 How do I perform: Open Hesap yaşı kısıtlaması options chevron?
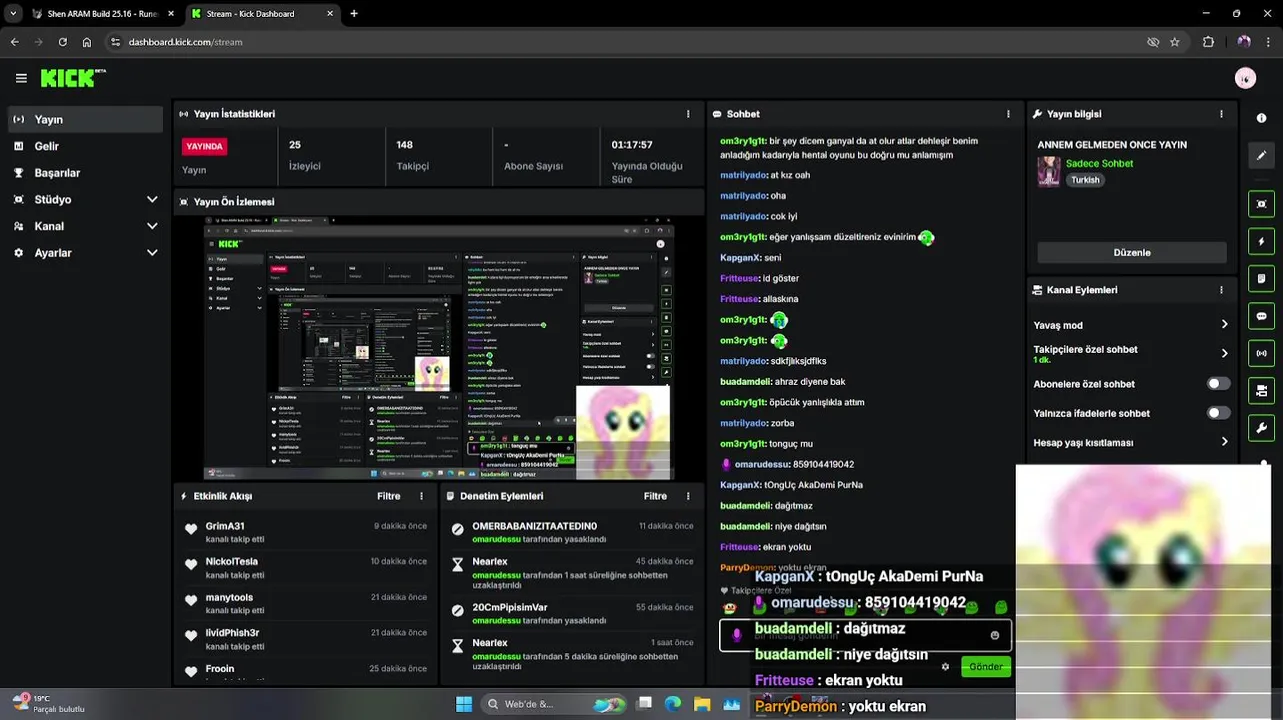point(1224,442)
